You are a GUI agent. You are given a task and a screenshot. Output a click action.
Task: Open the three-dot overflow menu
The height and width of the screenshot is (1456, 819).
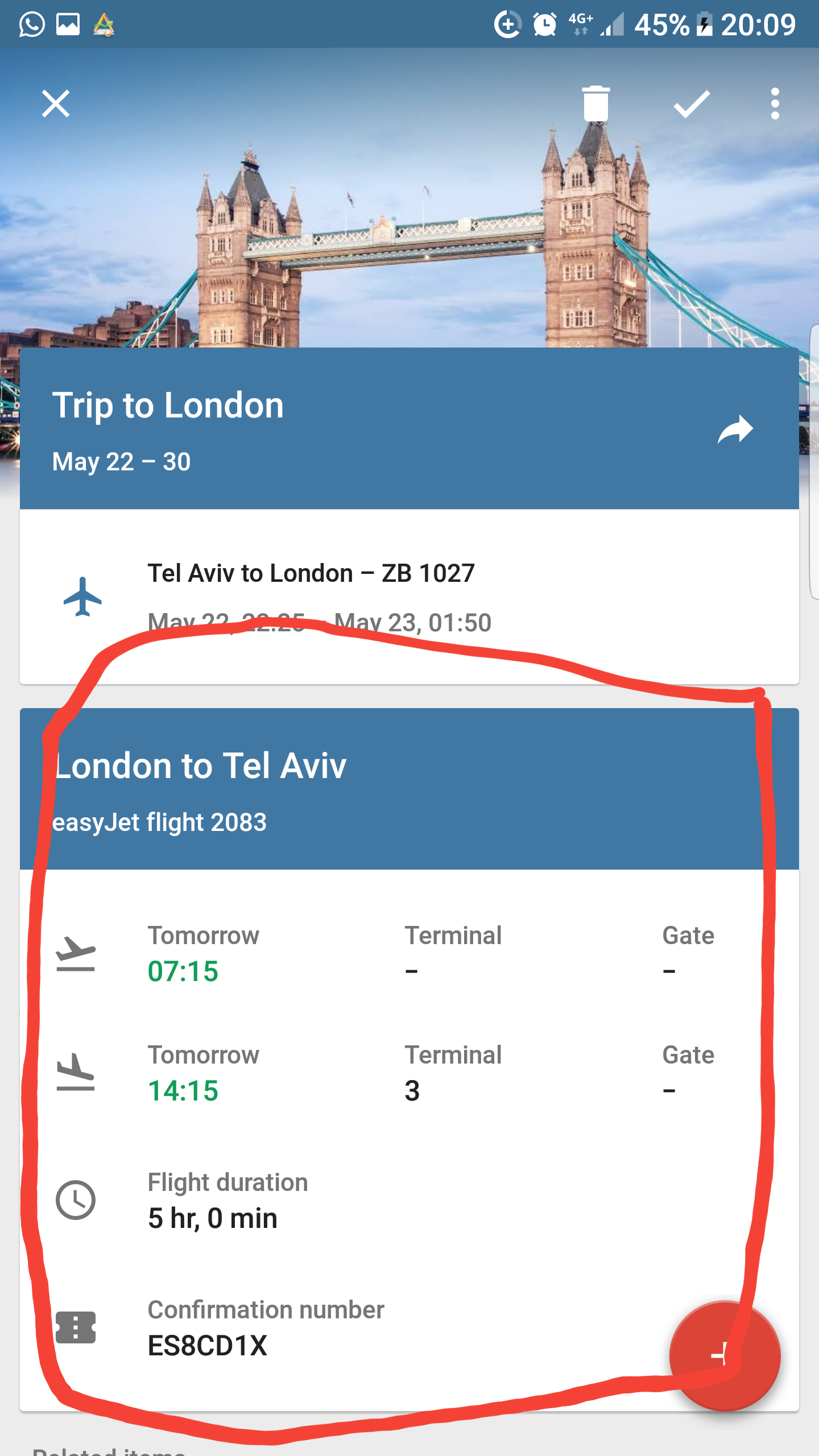coord(775,104)
